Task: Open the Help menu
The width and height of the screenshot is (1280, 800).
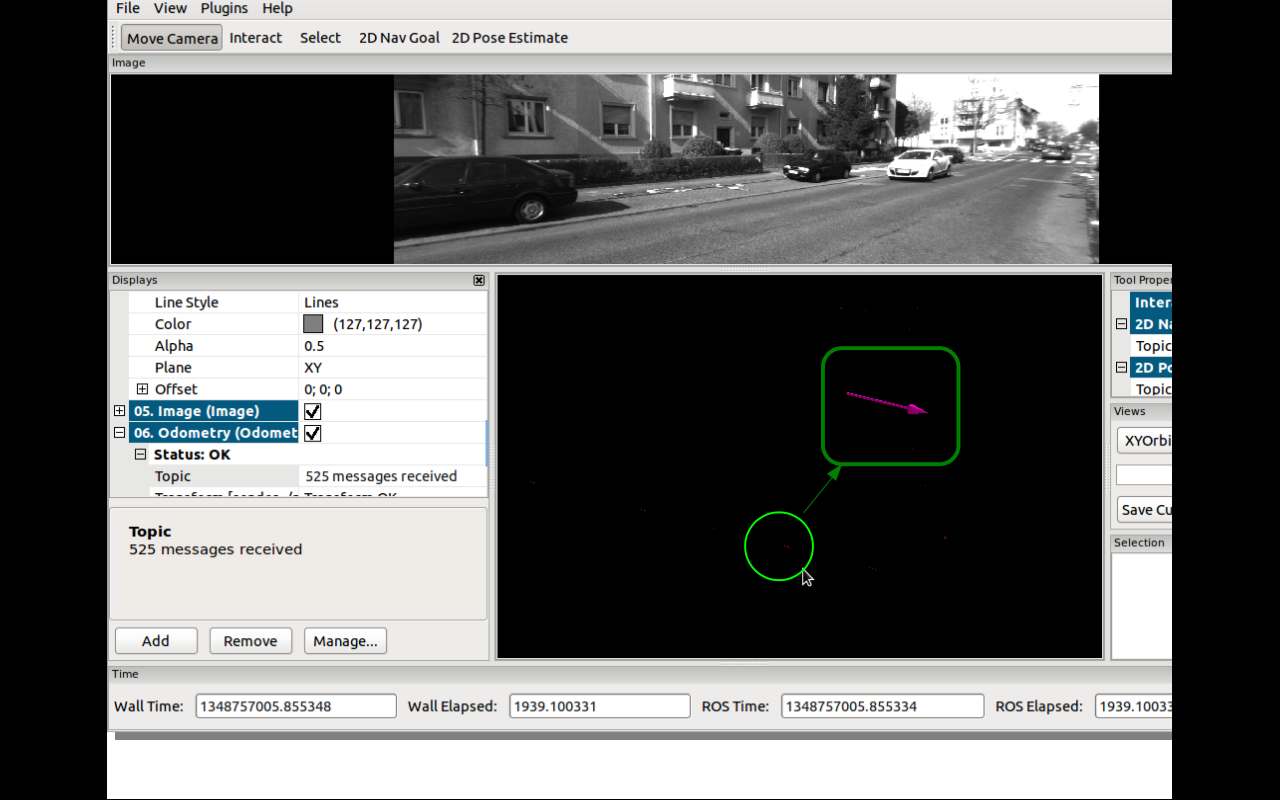Action: 277,8
